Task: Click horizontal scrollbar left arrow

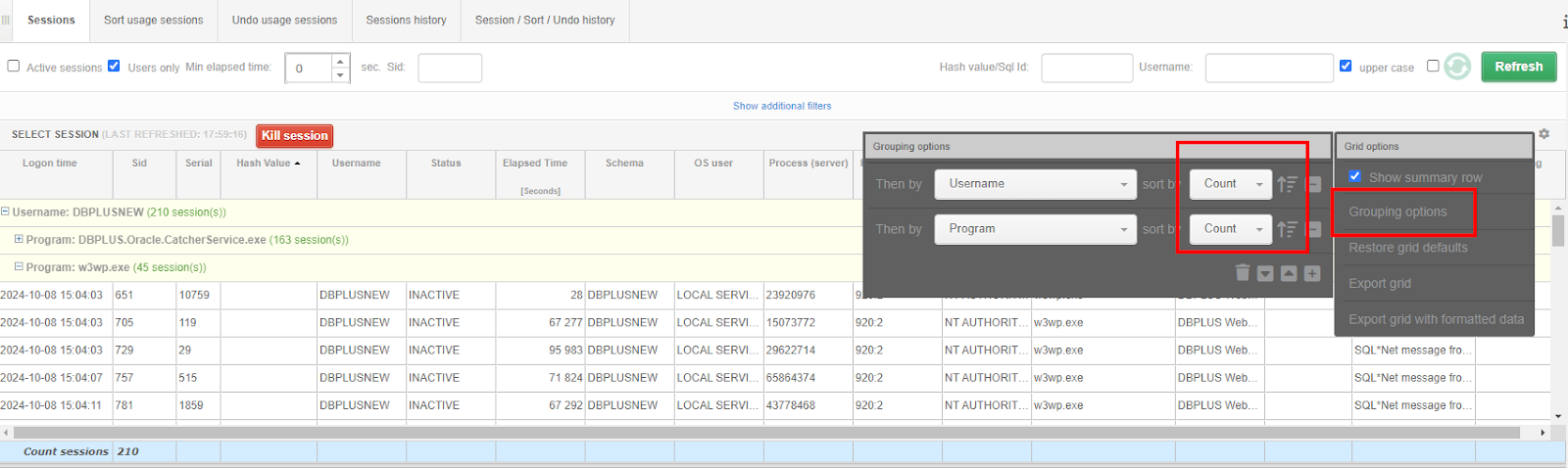Action: coord(6,432)
